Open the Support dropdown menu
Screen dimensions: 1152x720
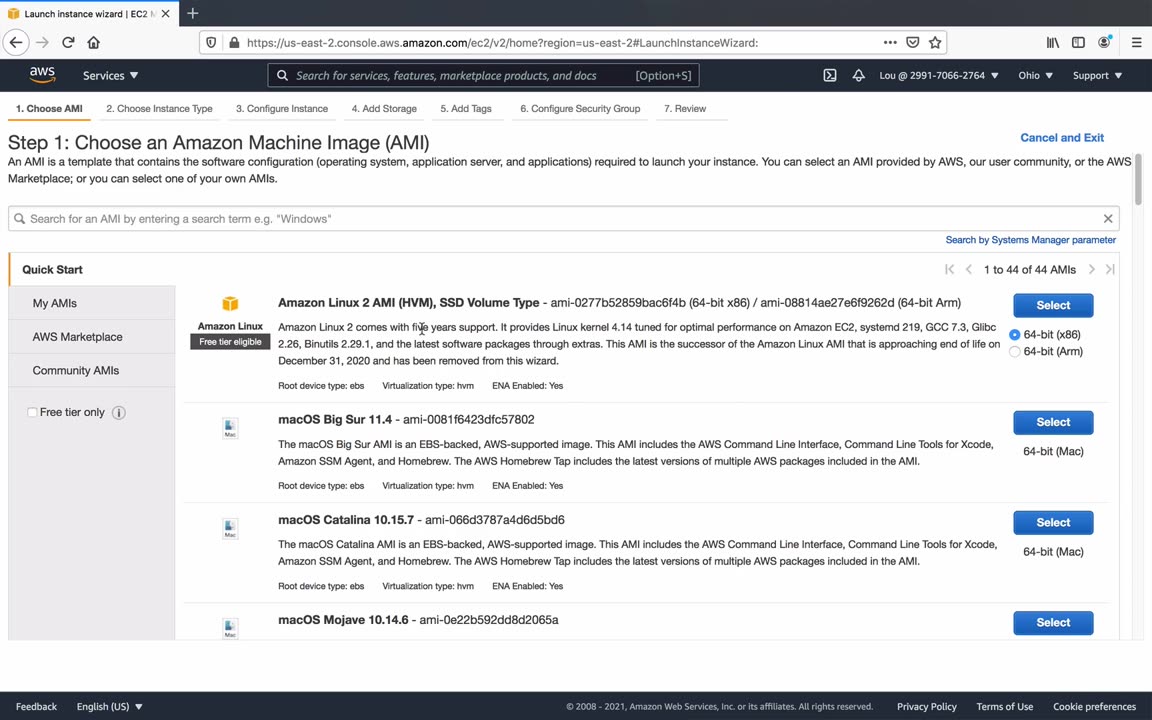coord(1098,75)
